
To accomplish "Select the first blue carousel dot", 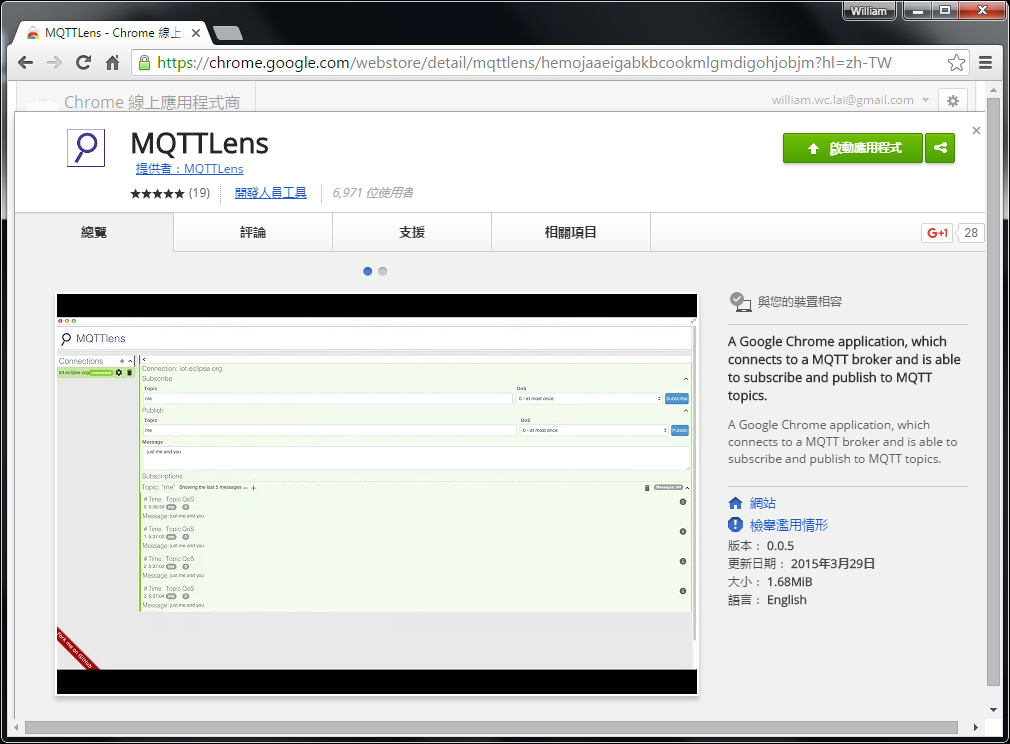I will [367, 271].
